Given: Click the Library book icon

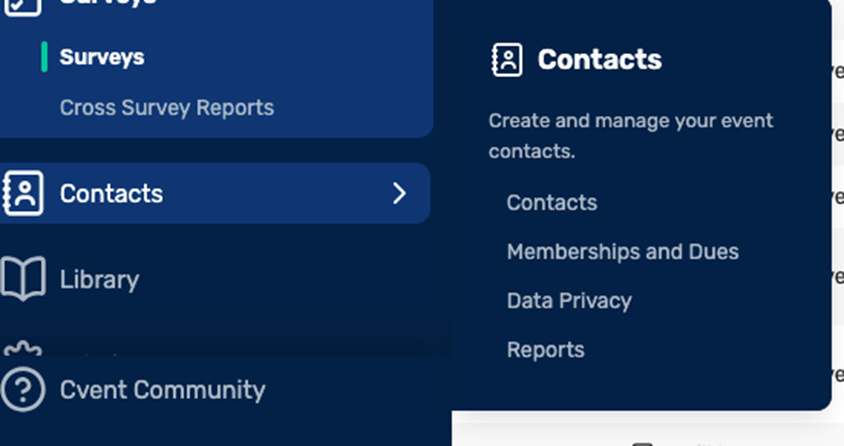Looking at the screenshot, I should [23, 279].
